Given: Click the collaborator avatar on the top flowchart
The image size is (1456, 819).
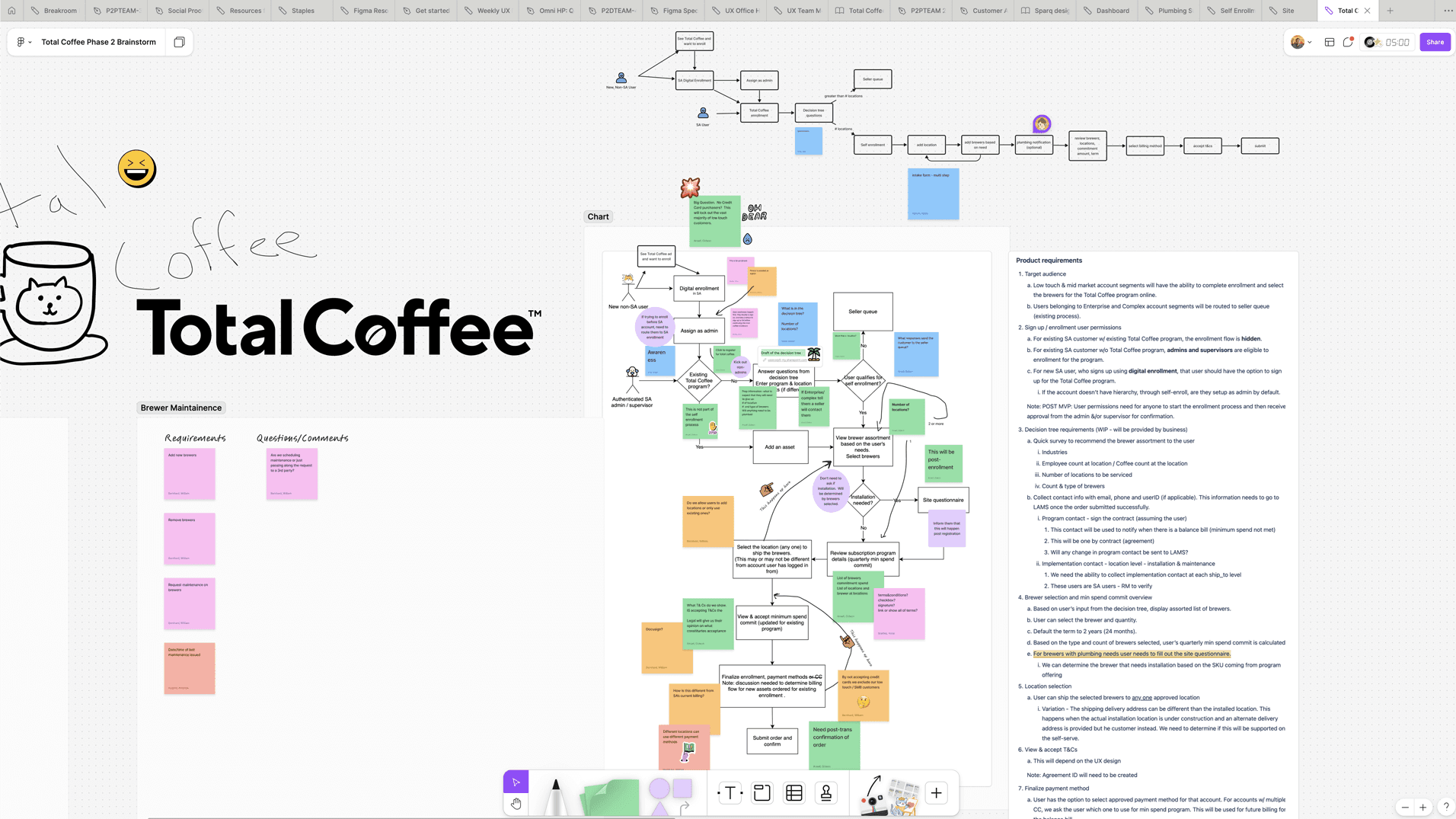Looking at the screenshot, I should tap(1041, 124).
